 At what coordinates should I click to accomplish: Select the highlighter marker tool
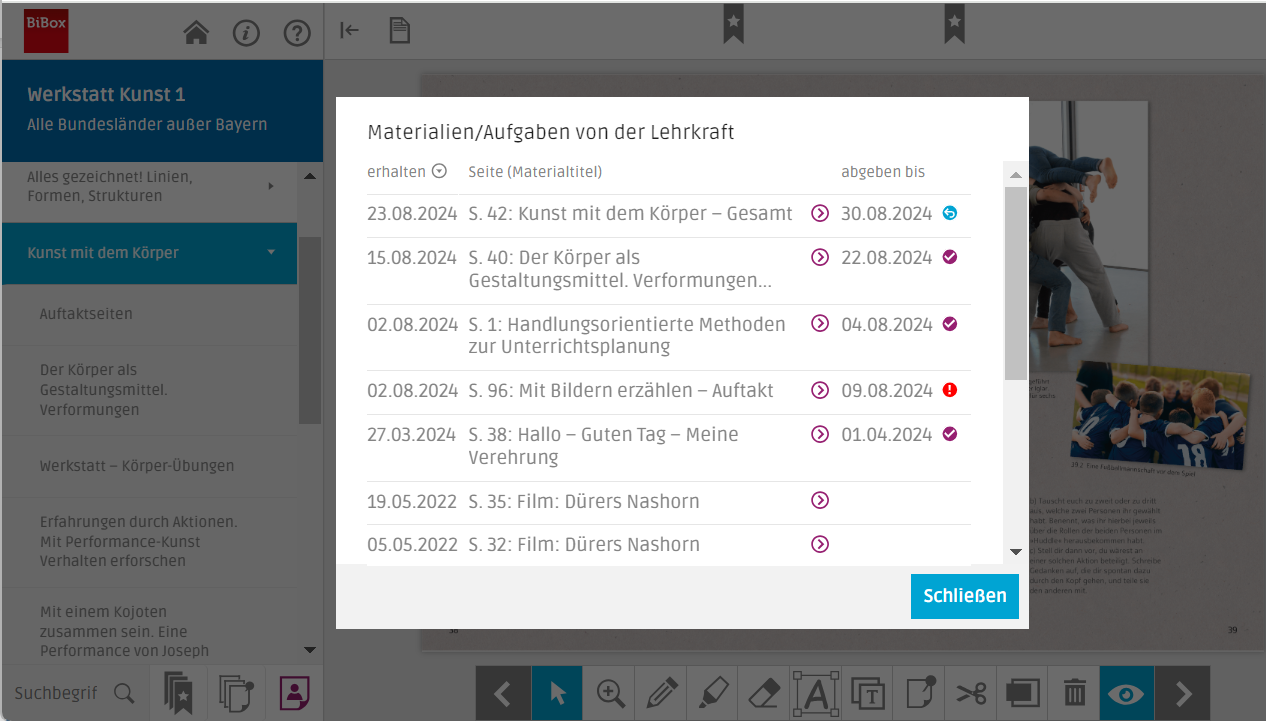coord(714,693)
